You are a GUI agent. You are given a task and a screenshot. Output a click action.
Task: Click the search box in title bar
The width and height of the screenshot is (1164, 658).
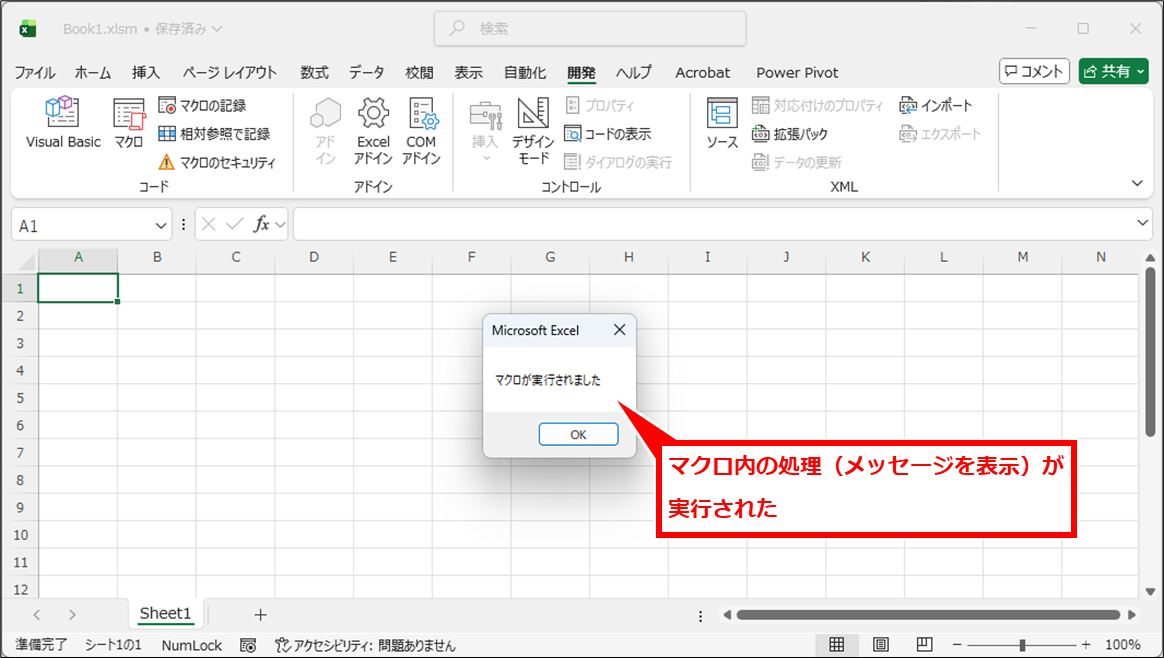coord(590,29)
